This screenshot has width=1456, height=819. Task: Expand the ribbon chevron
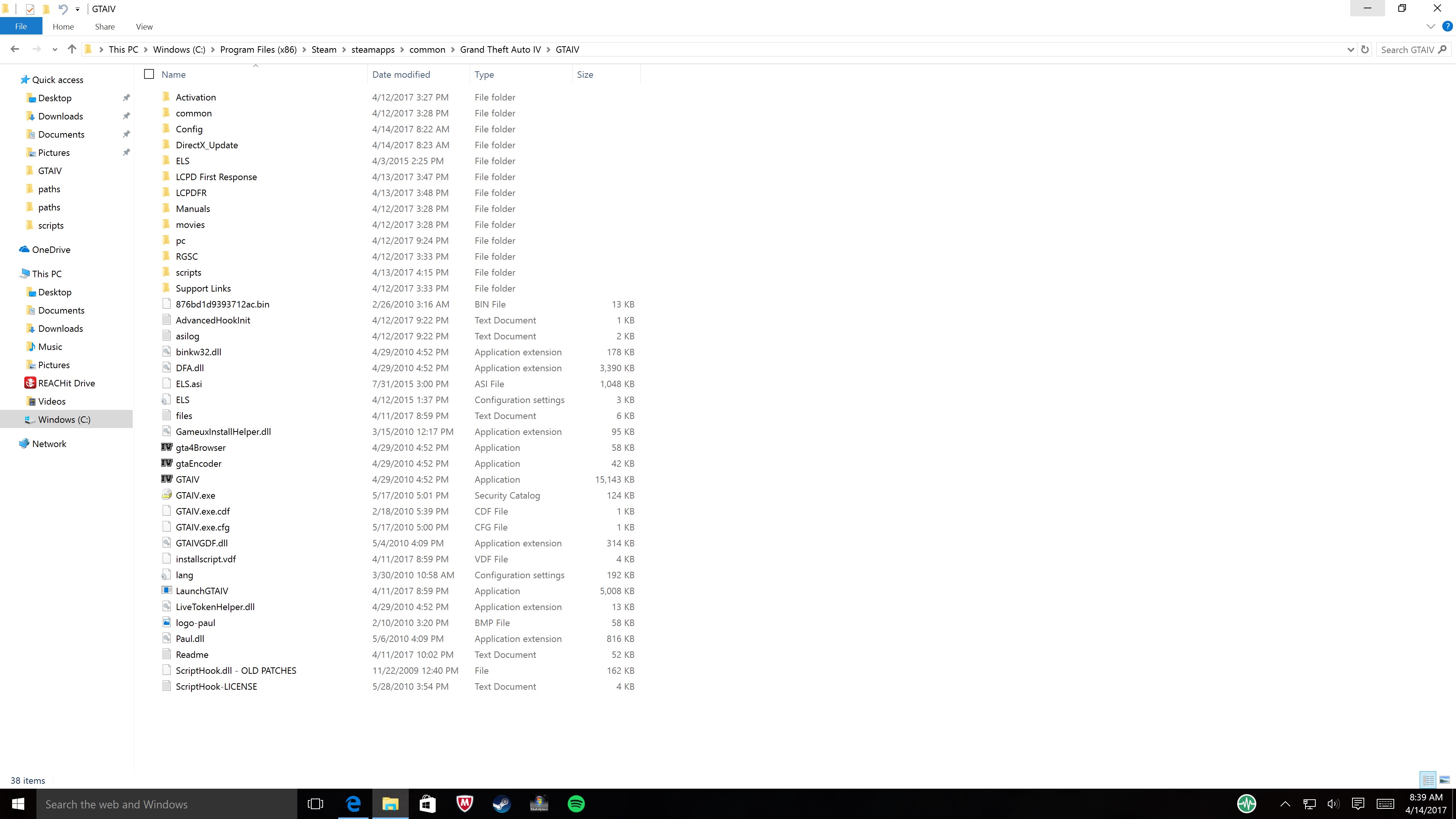1431,26
